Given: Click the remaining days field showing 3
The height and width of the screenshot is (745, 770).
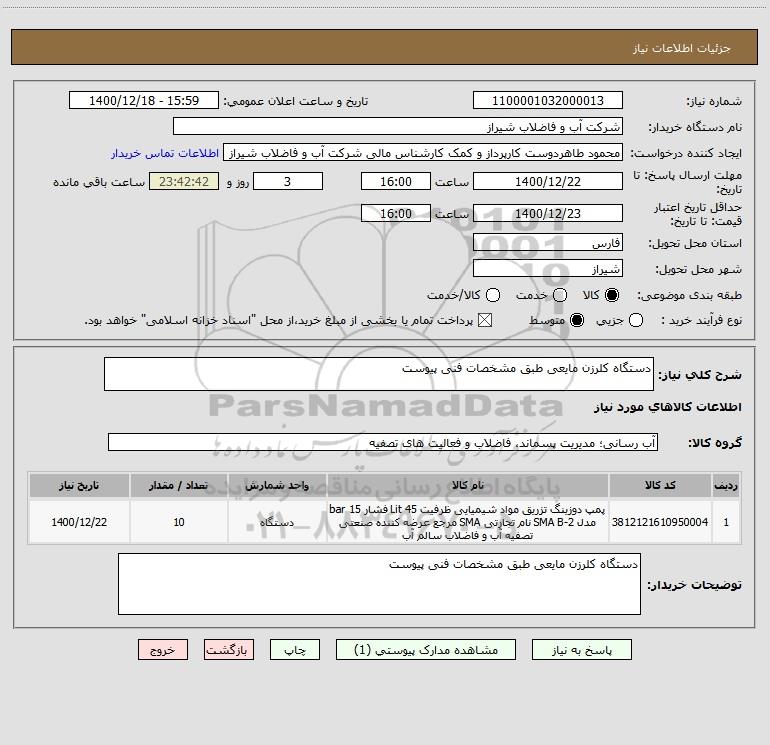Looking at the screenshot, I should pyautogui.click(x=288, y=181).
